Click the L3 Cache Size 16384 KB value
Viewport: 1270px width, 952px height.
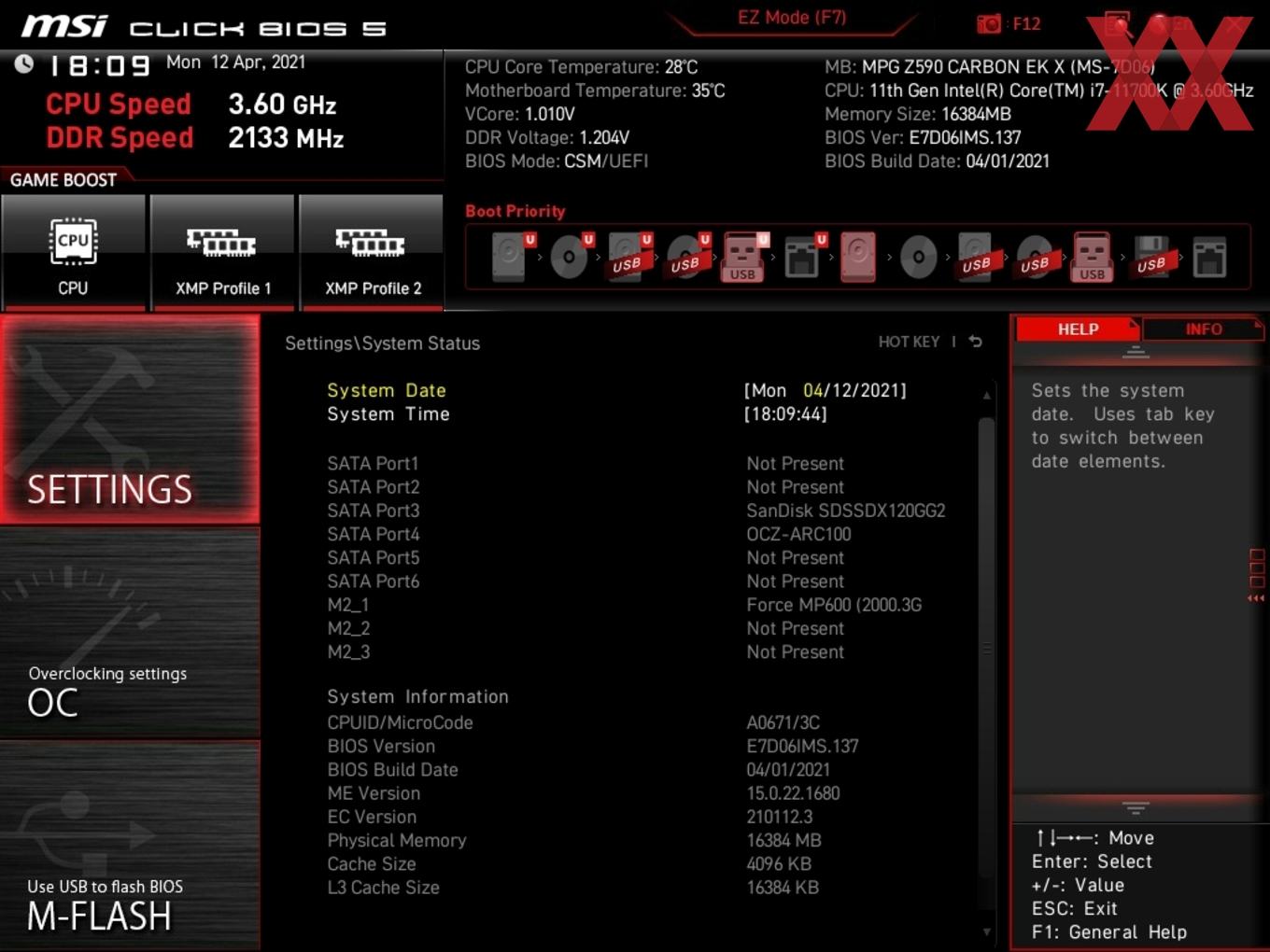tap(783, 888)
